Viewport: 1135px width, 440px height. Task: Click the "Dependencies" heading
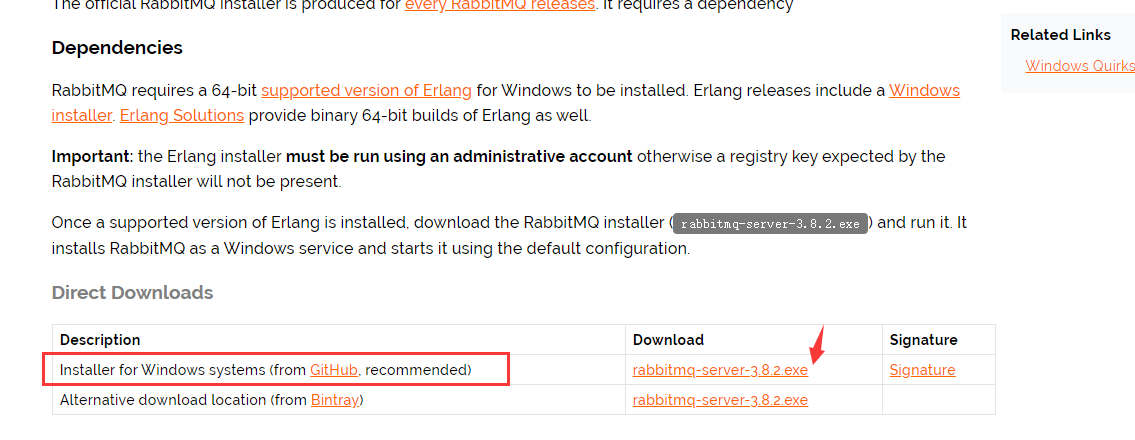(117, 48)
